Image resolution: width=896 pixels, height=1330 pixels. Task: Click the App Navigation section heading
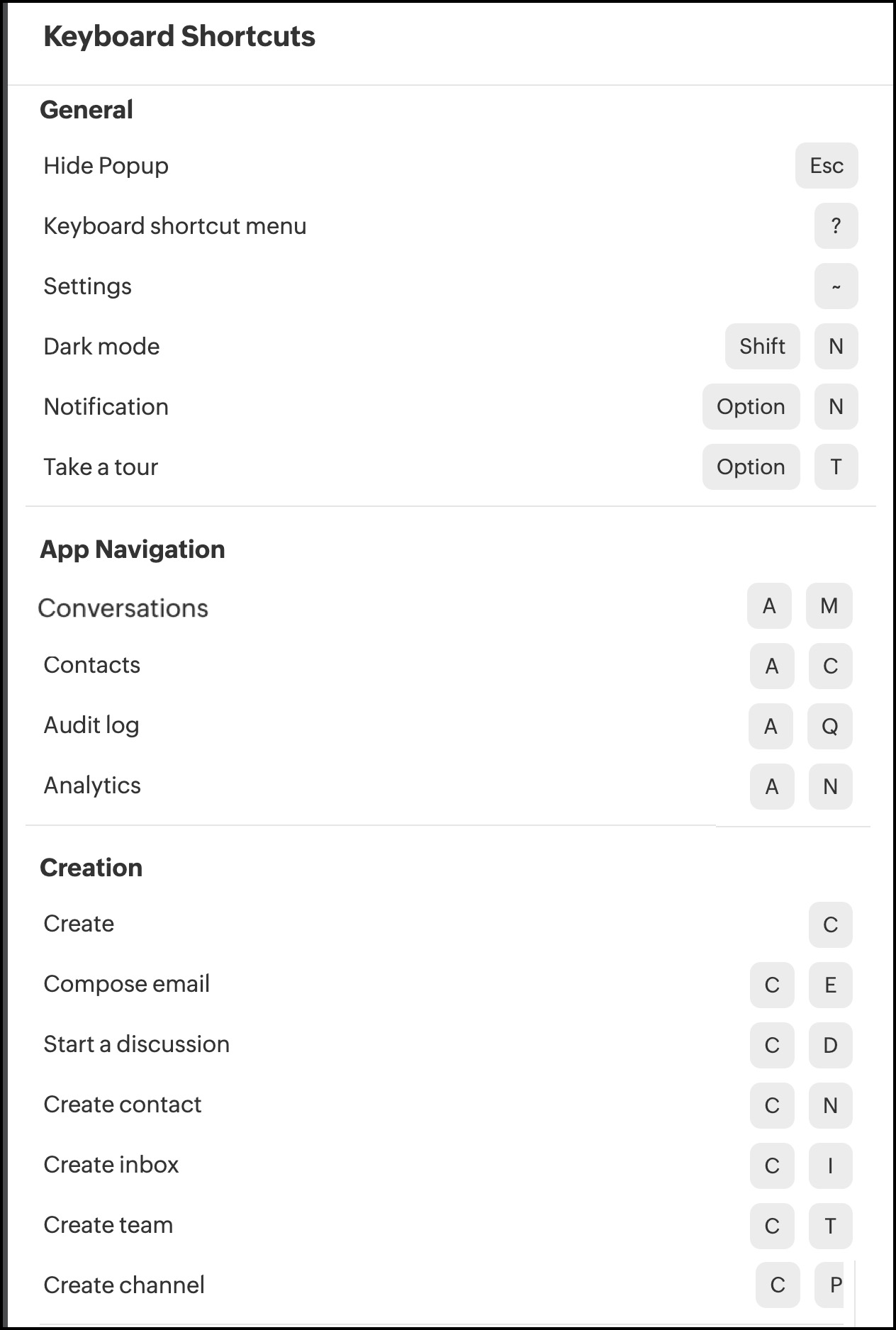[x=133, y=549]
